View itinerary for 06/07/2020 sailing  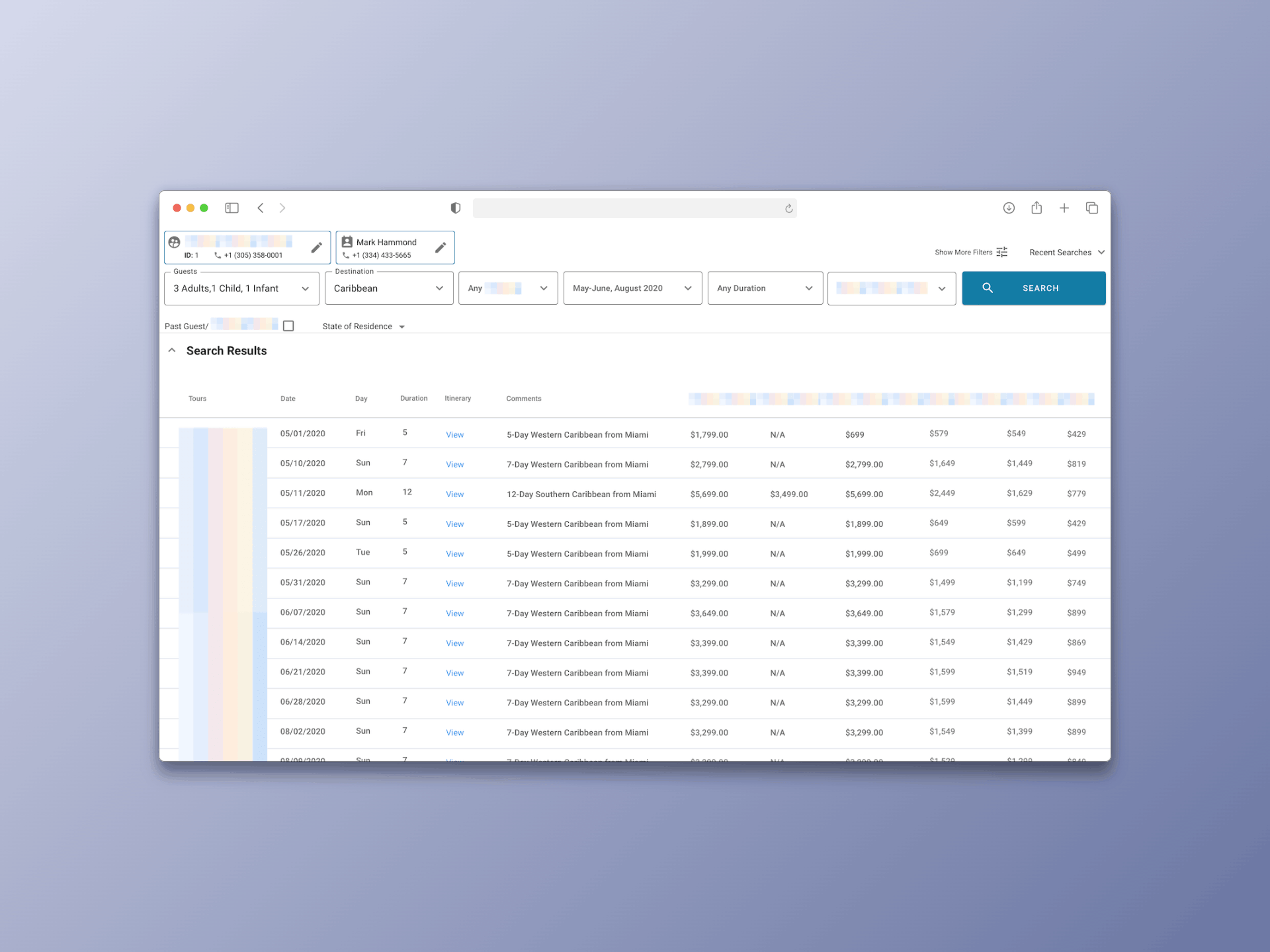(x=454, y=614)
